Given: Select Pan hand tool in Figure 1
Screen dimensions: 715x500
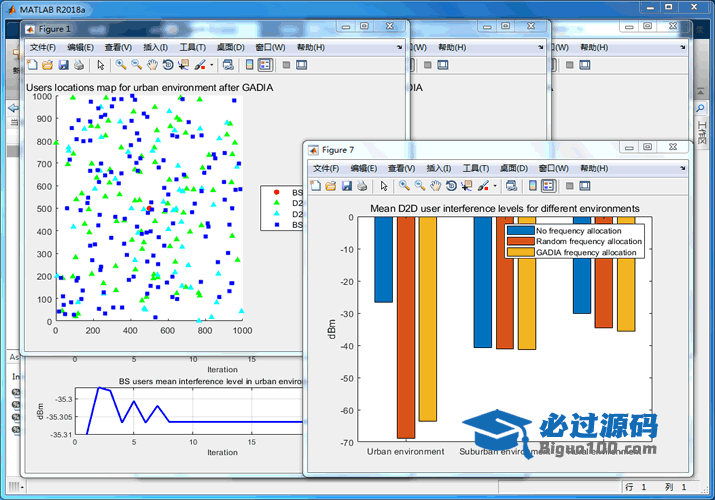Looking at the screenshot, I should coord(152,65).
